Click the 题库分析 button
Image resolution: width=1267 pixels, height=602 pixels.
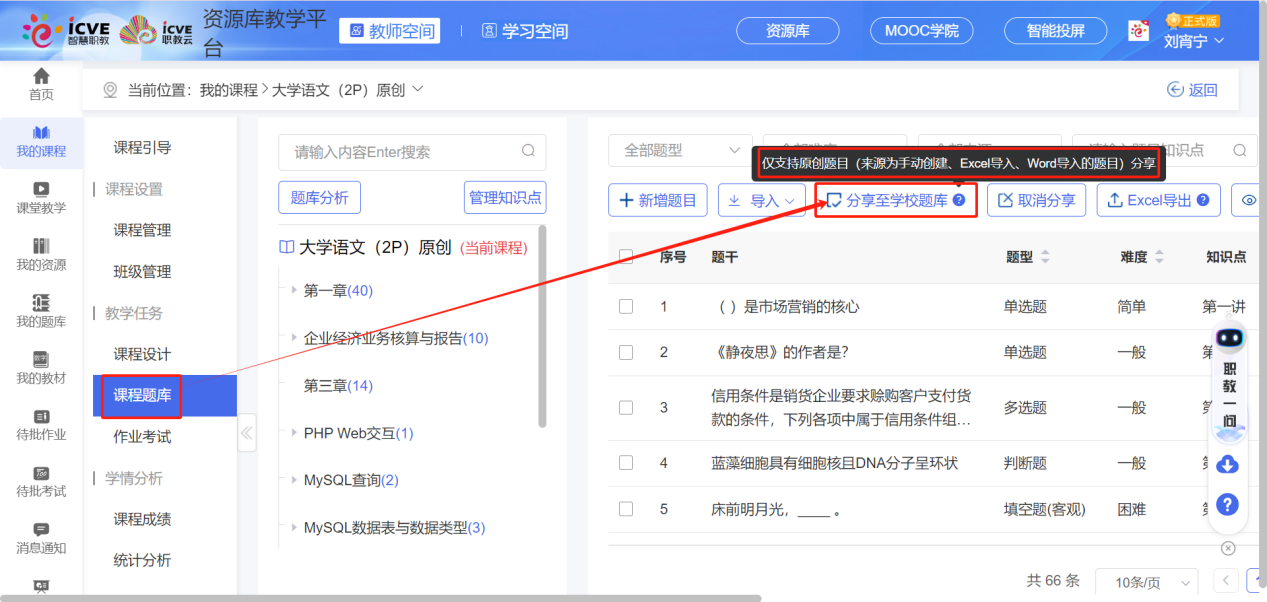tap(319, 198)
